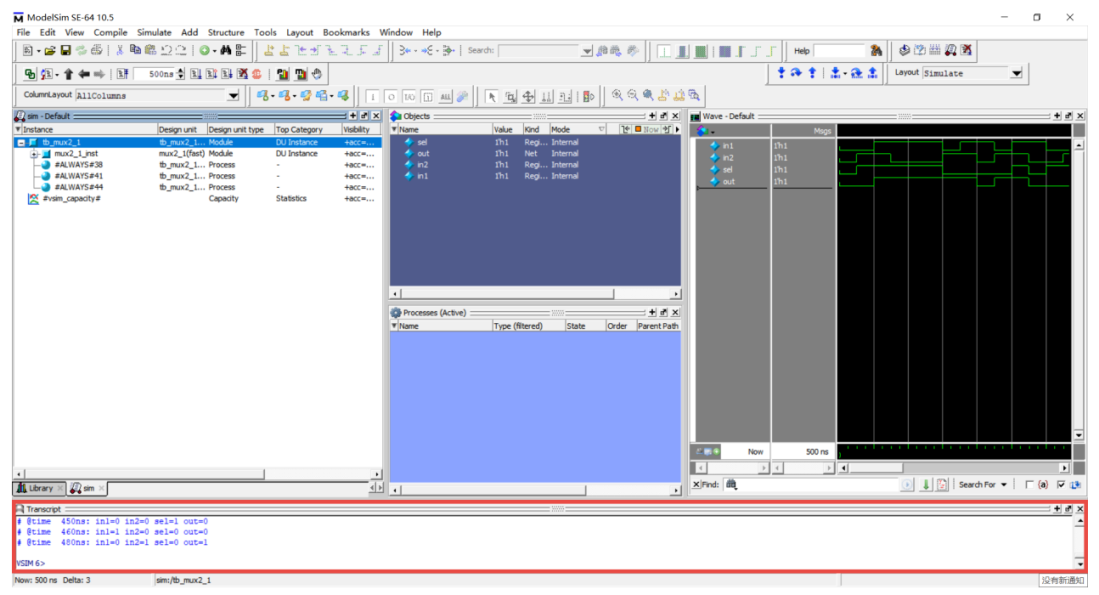Click the Save disk icon

click(x=65, y=50)
